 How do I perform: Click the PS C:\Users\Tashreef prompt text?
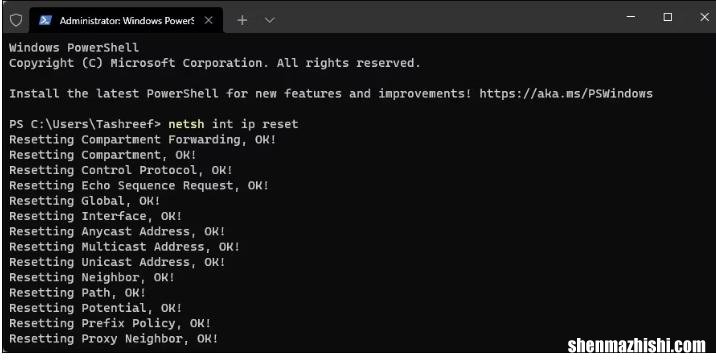[85, 124]
